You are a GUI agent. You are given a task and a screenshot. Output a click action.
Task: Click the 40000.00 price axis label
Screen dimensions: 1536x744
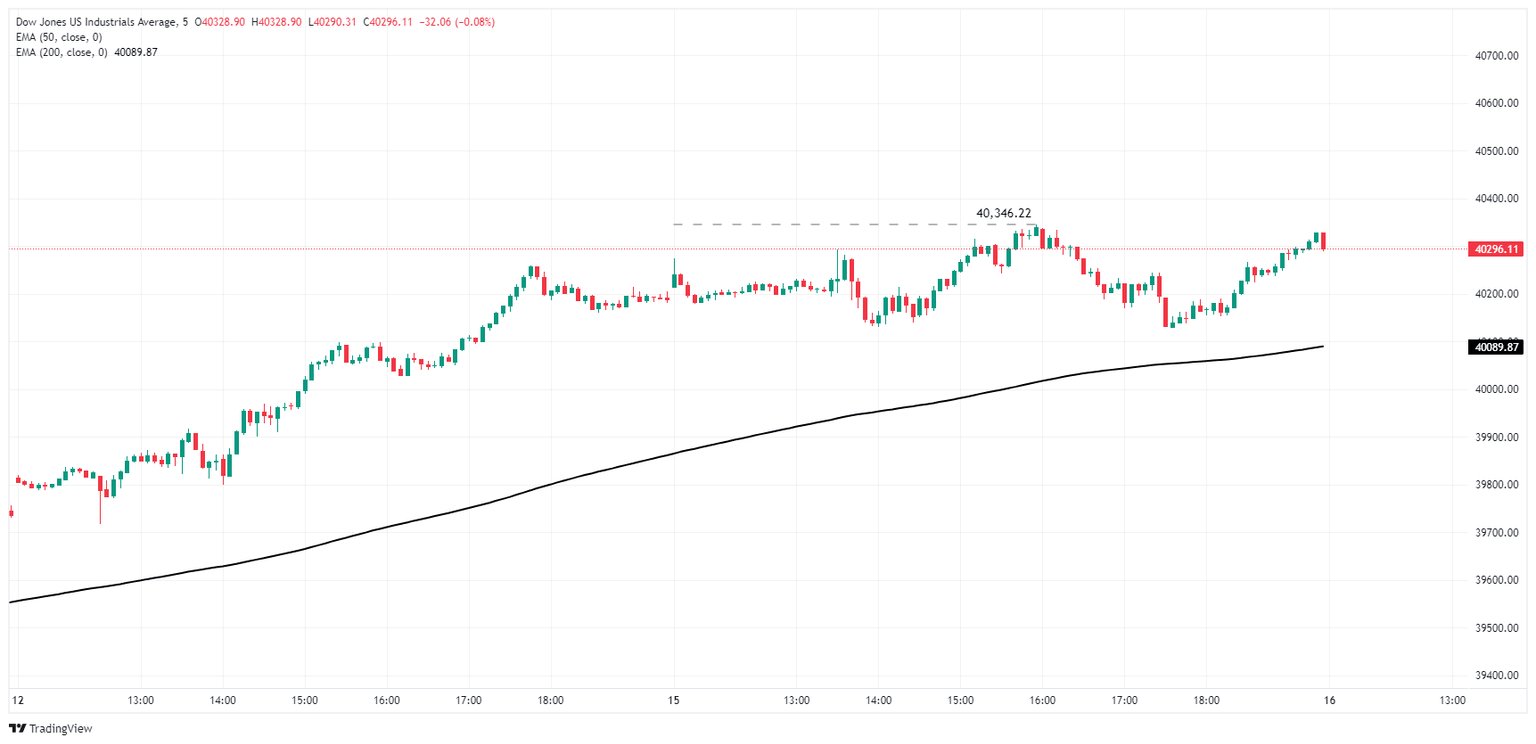tap(1497, 389)
